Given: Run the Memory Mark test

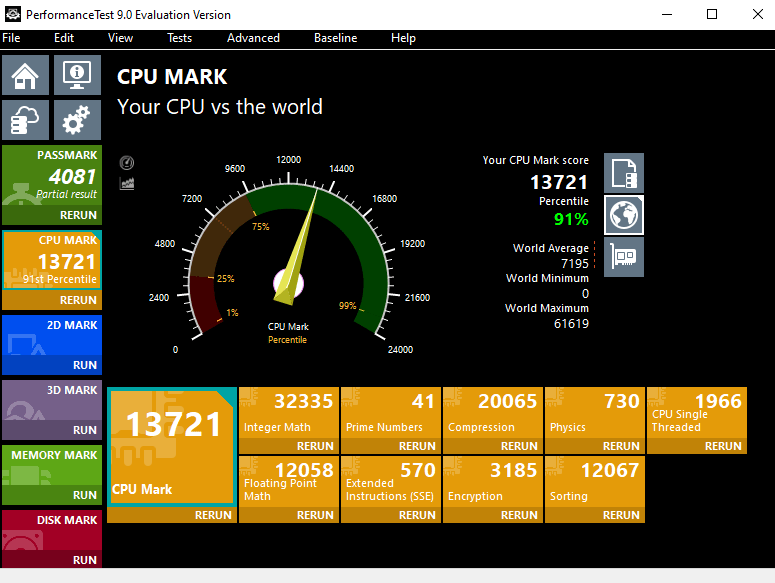Looking at the screenshot, I should click(52, 495).
